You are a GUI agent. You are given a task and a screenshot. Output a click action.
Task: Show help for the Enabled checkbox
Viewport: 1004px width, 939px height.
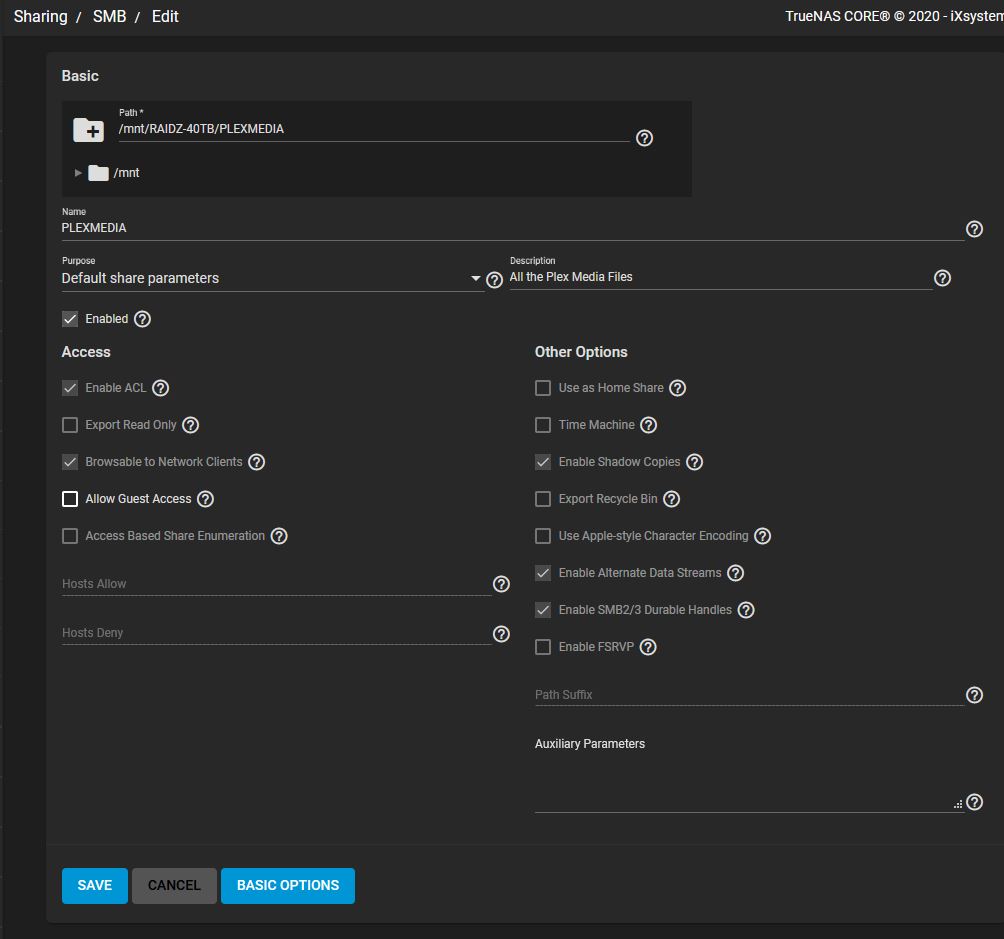click(x=142, y=319)
